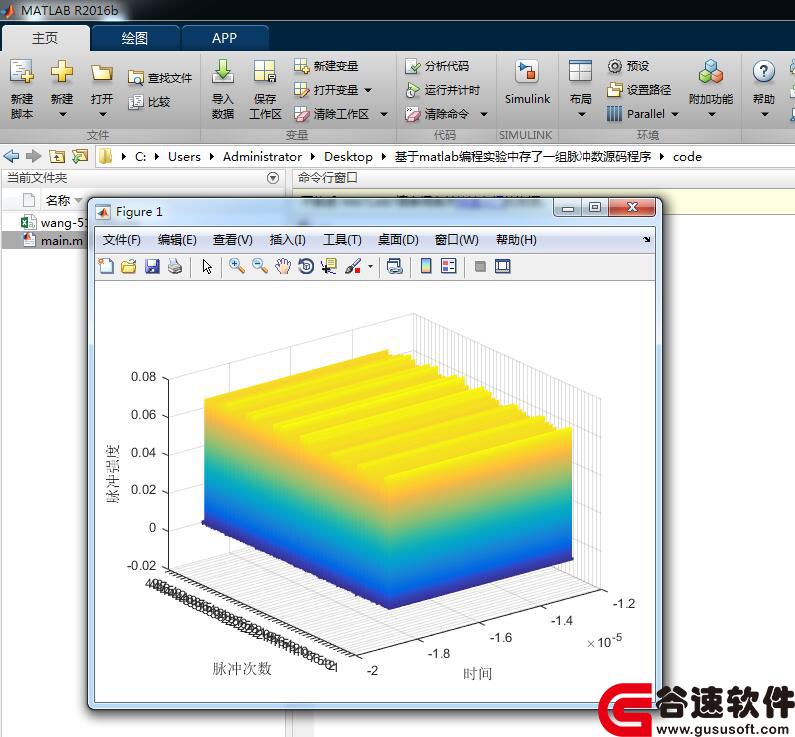Viewport: 795px width, 737px height.
Task: Open Edit (编辑) menu in Figure 1
Action: coord(177,240)
